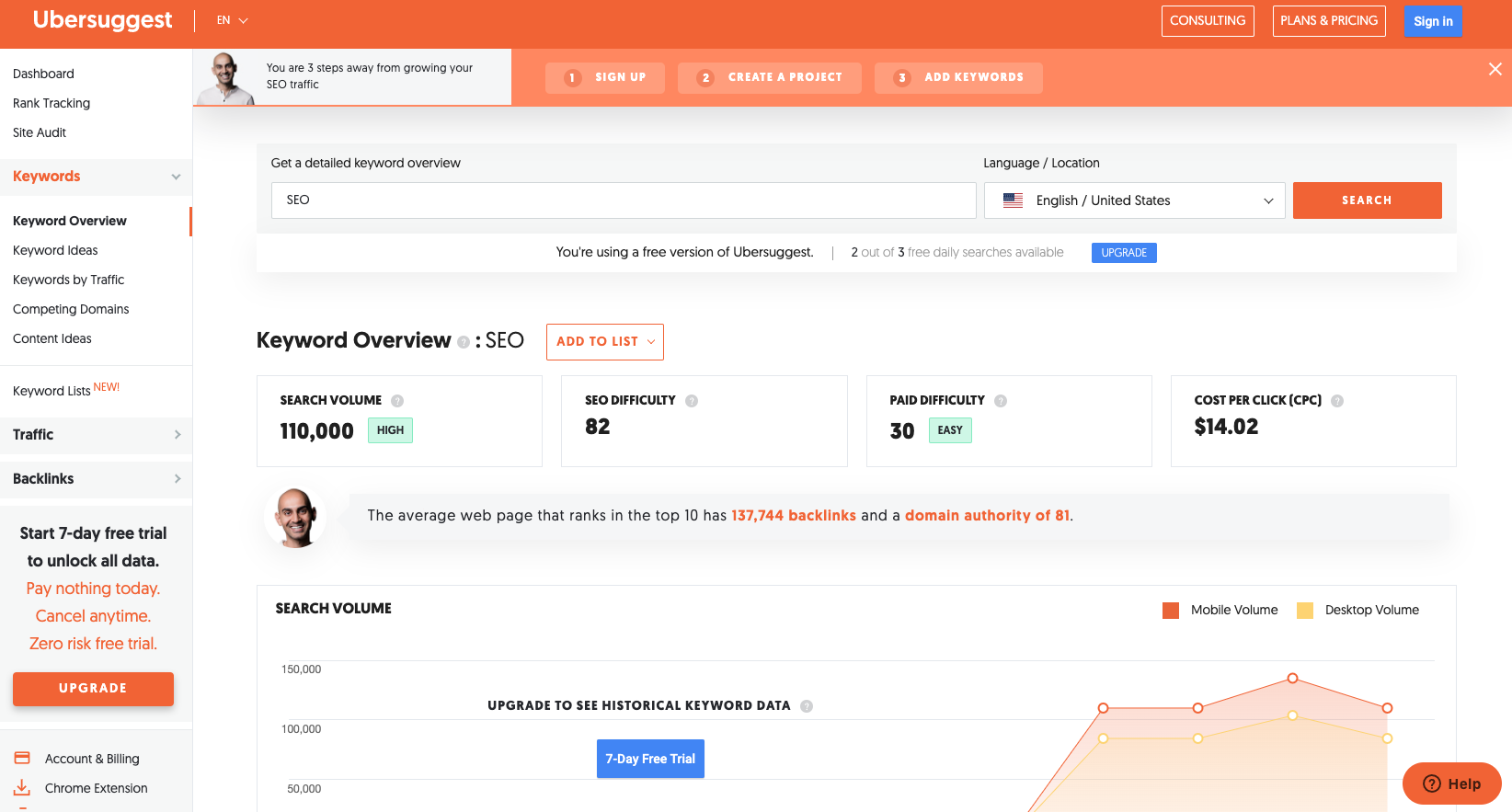Open the Language / Location dropdown
1512x812 pixels.
[1135, 200]
